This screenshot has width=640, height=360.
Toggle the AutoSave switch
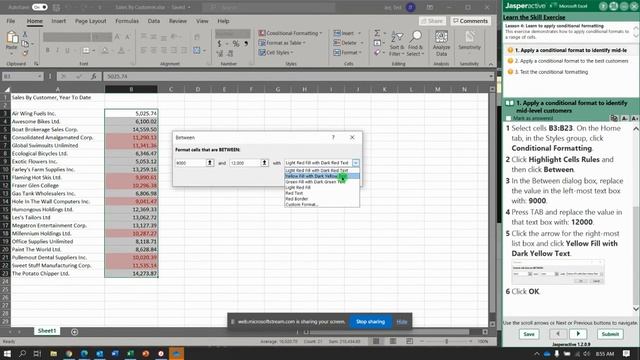(x=40, y=7)
